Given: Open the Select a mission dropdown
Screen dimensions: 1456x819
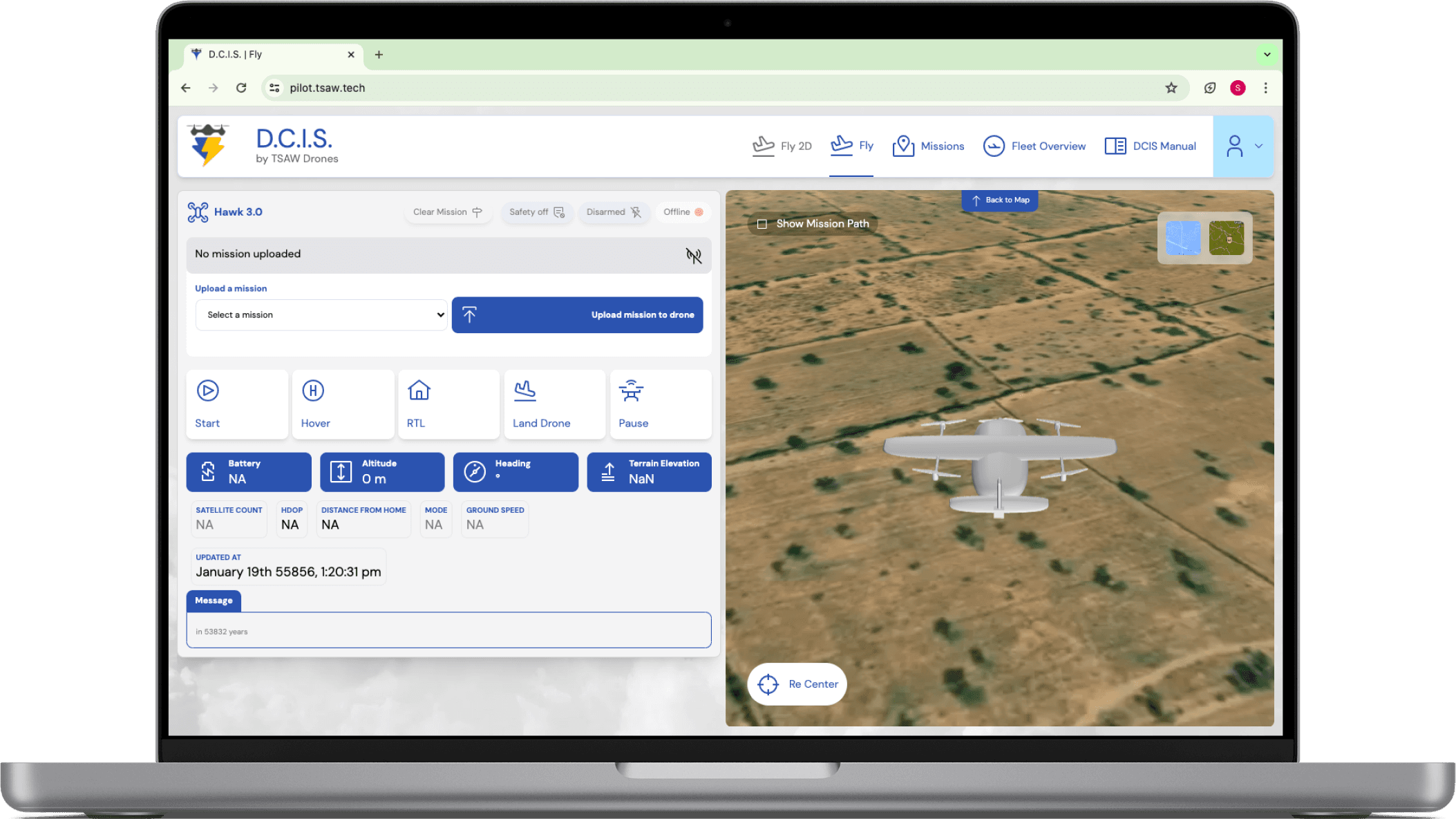Looking at the screenshot, I should (x=322, y=315).
